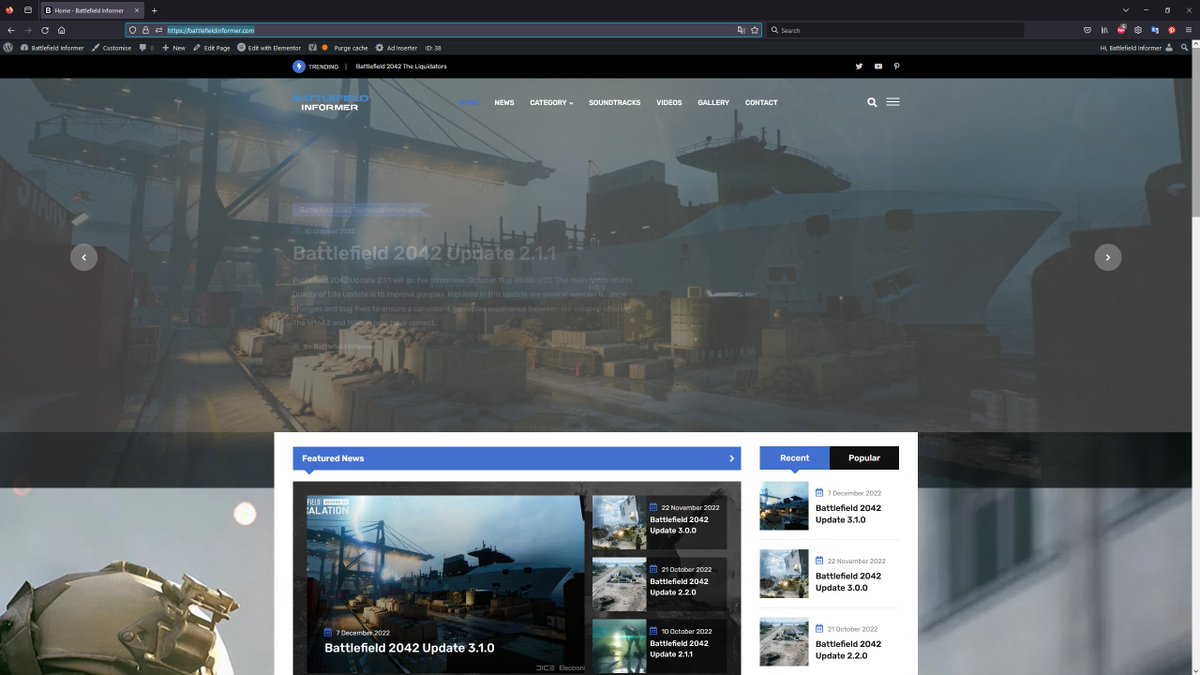This screenshot has height=675, width=1200.
Task: Click the browser Search box
Action: pyautogui.click(x=895, y=30)
